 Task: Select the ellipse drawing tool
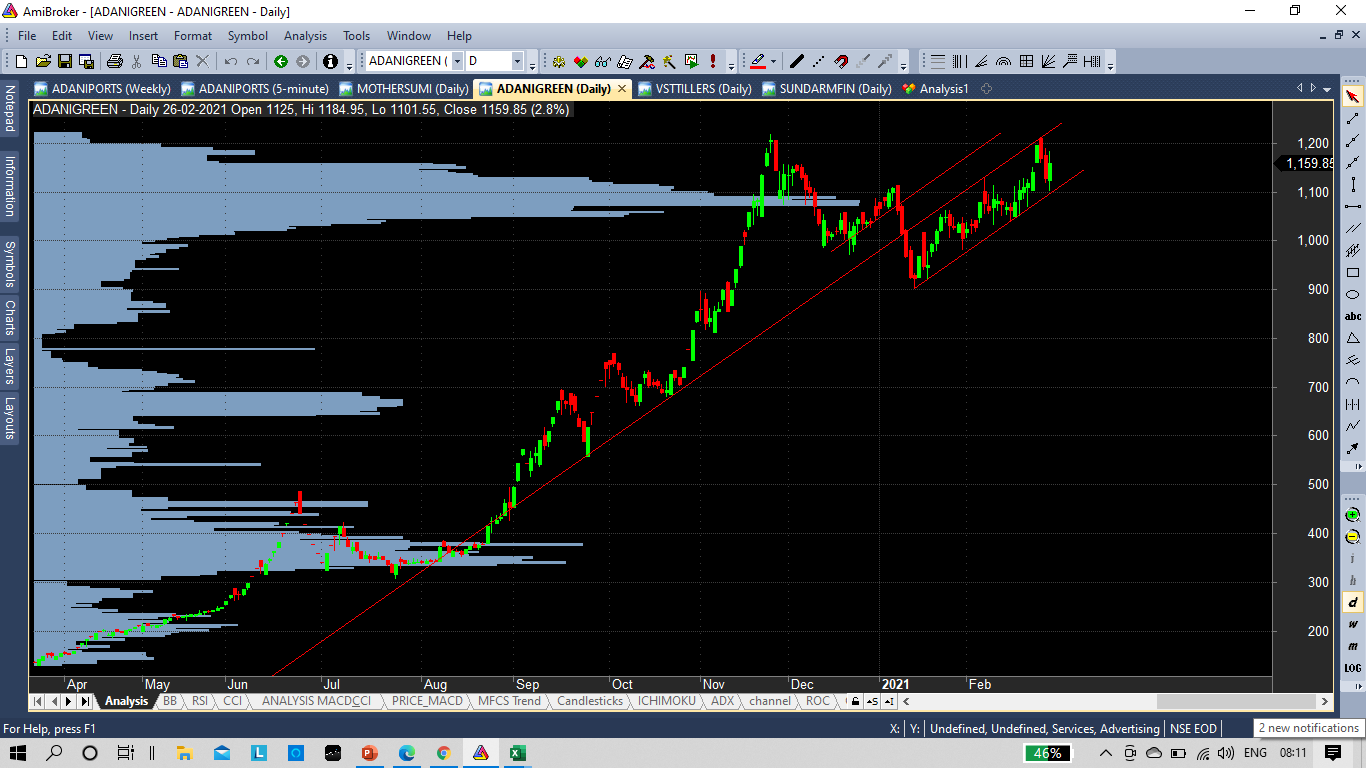[1353, 294]
